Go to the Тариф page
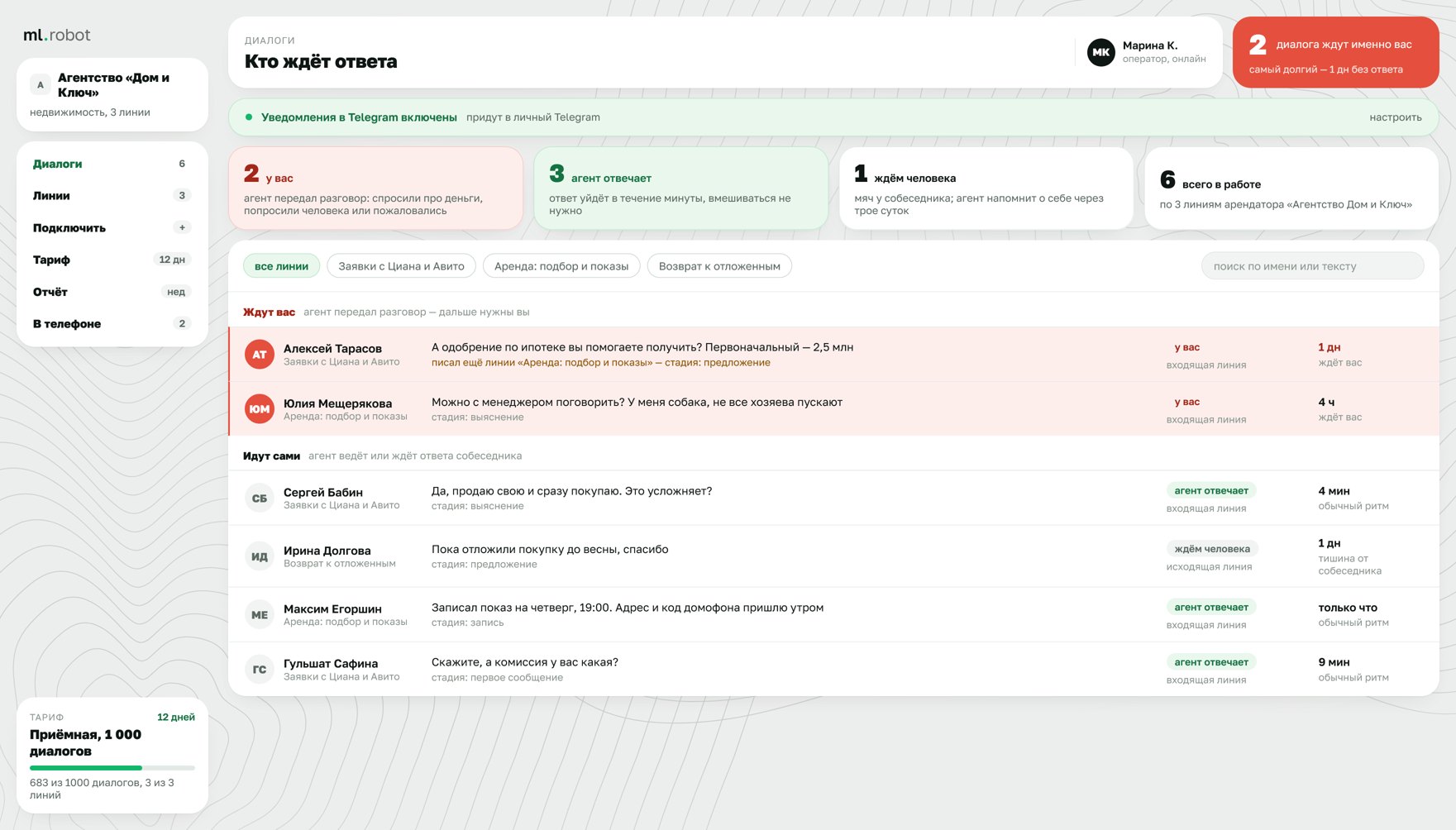 (x=112, y=260)
